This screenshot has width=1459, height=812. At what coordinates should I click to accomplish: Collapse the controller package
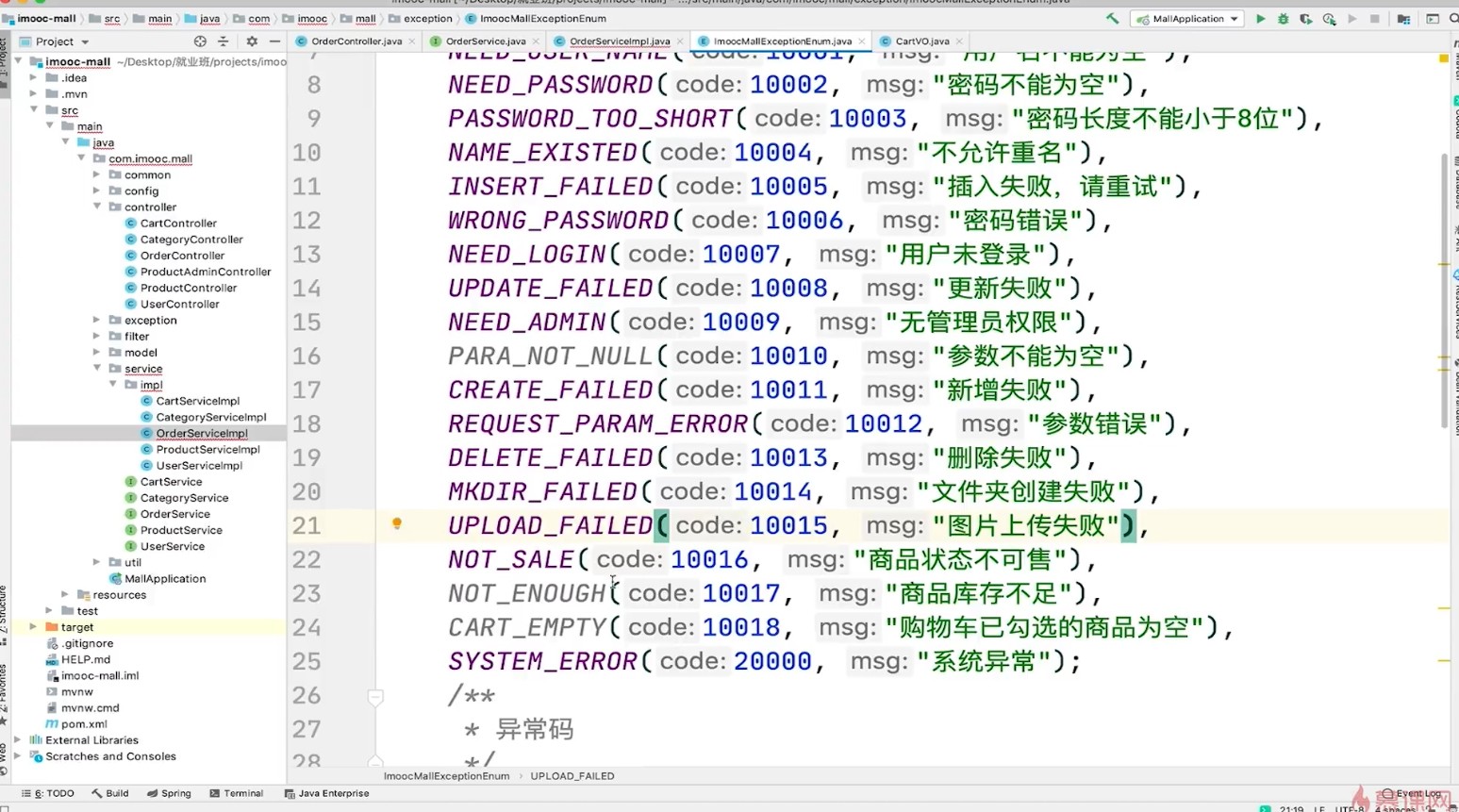point(97,207)
